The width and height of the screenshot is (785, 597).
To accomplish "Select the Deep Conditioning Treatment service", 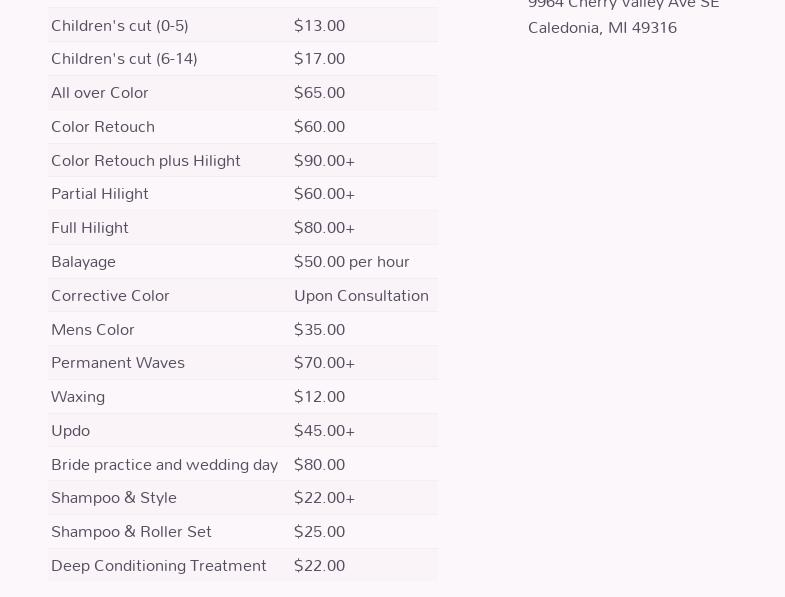I will coord(159,566).
